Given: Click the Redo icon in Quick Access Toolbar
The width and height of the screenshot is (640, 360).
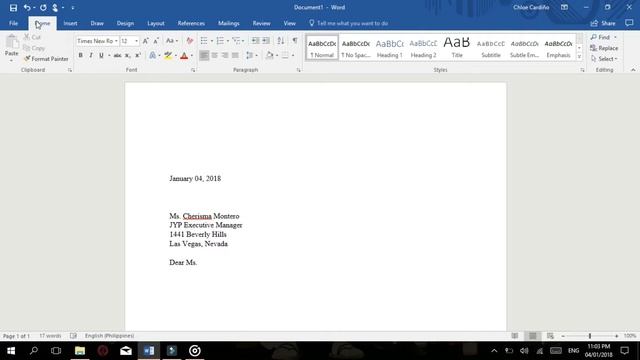Looking at the screenshot, I should (x=43, y=7).
